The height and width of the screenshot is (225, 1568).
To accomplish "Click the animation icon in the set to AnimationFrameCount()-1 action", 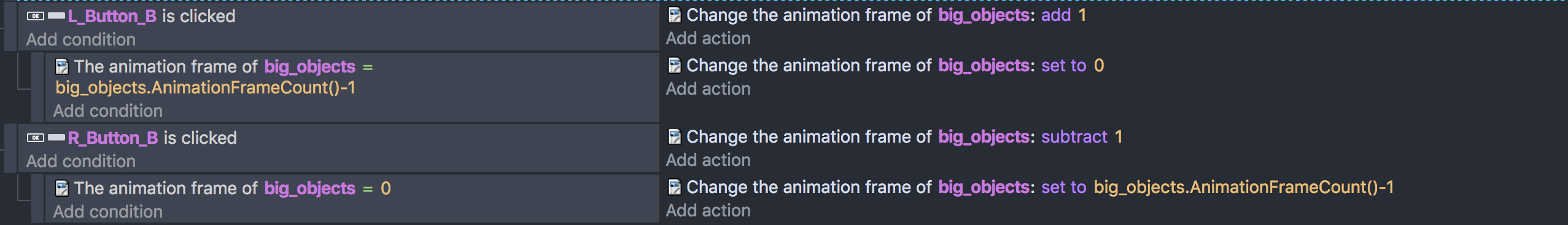I will 674,187.
